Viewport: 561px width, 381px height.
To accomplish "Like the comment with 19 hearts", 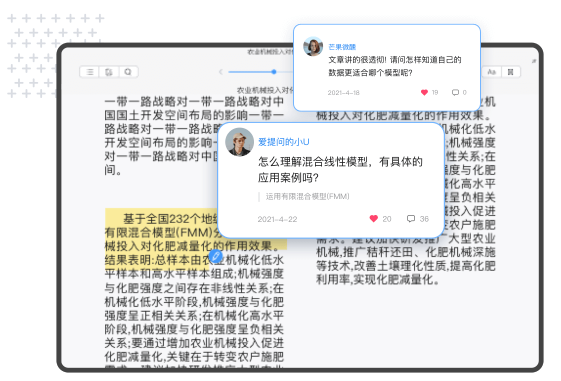I will click(424, 92).
